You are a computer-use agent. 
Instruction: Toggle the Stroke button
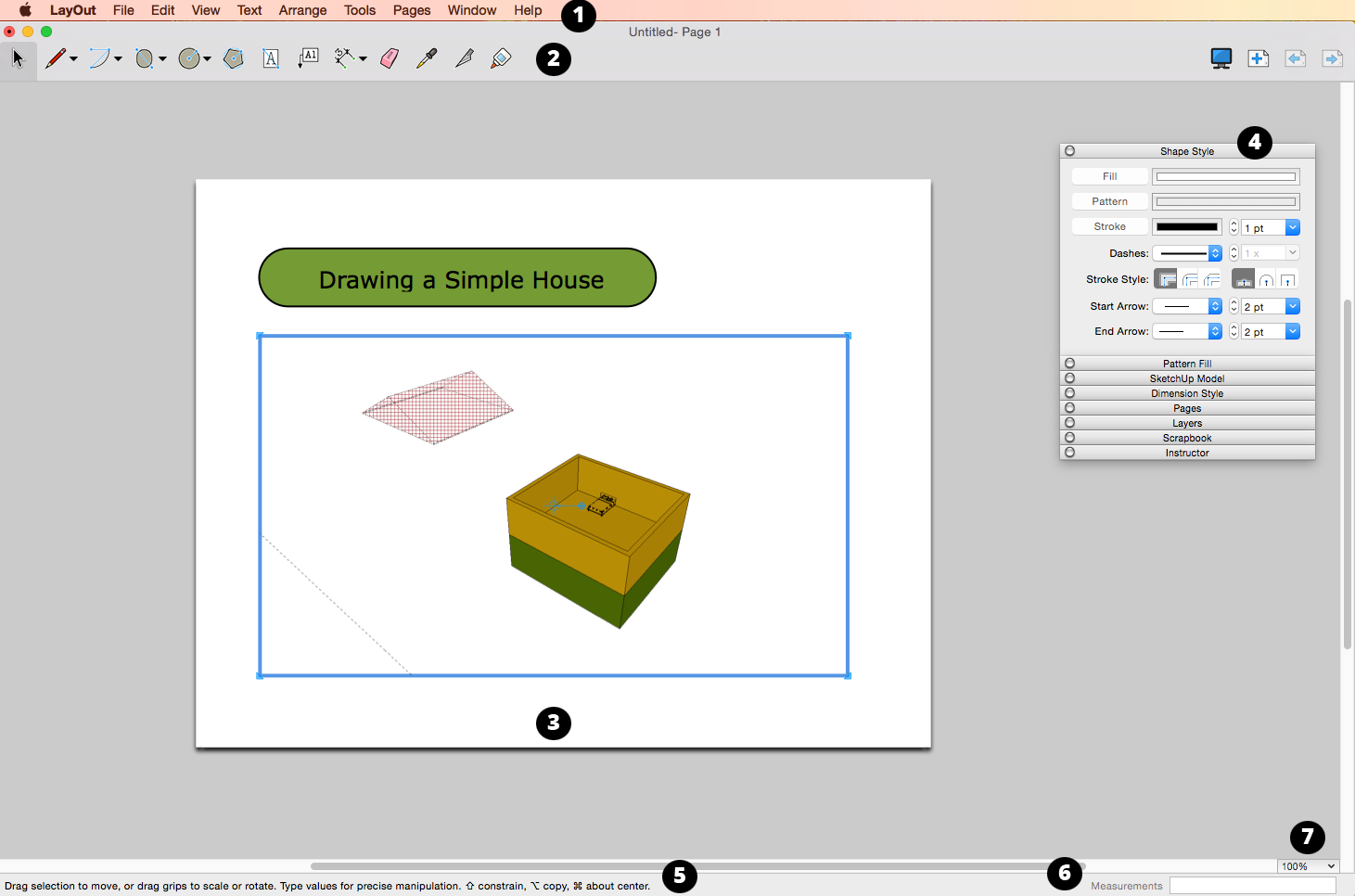tap(1109, 226)
